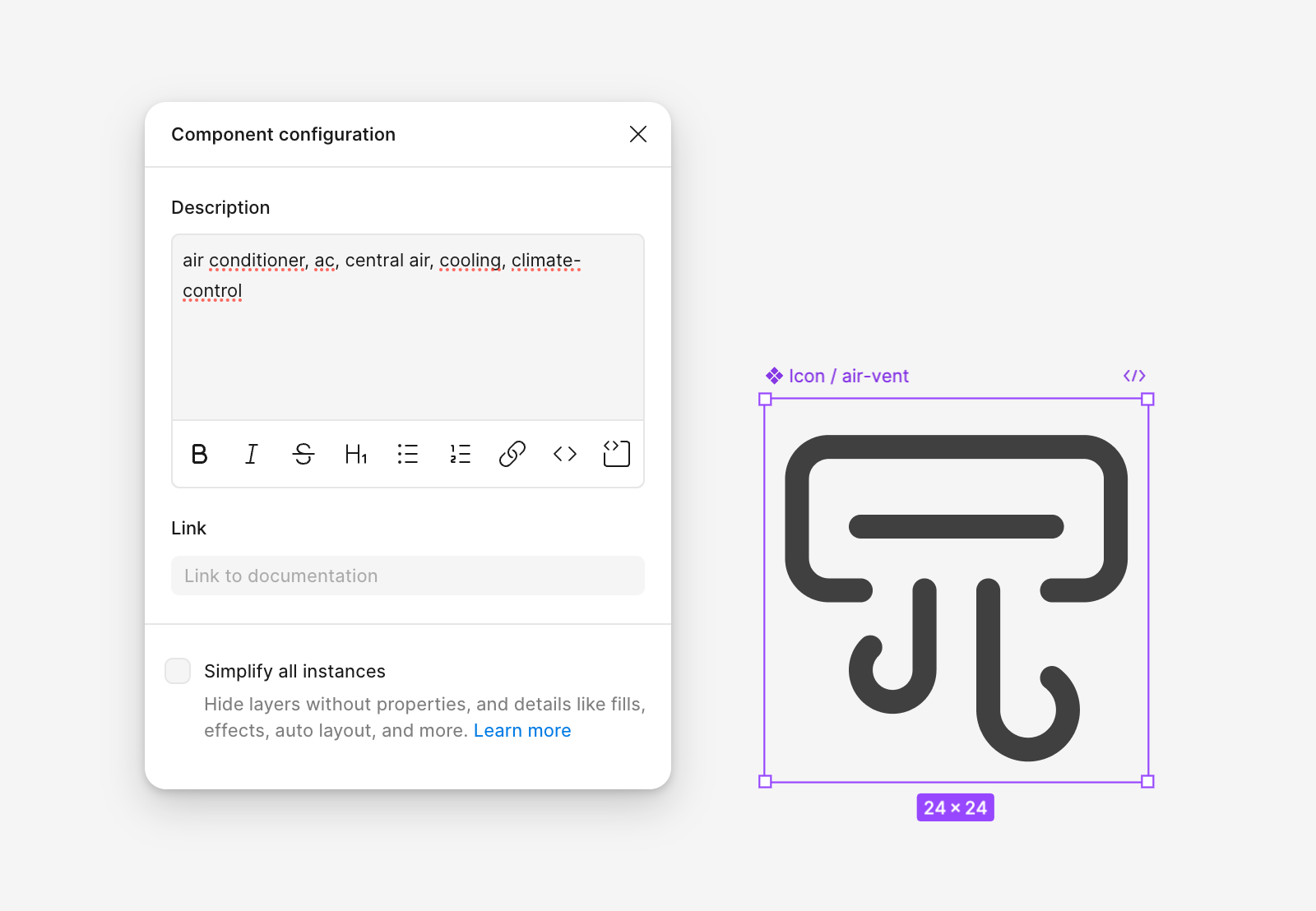1316x911 pixels.
Task: Insert a code block in the description
Action: [616, 454]
